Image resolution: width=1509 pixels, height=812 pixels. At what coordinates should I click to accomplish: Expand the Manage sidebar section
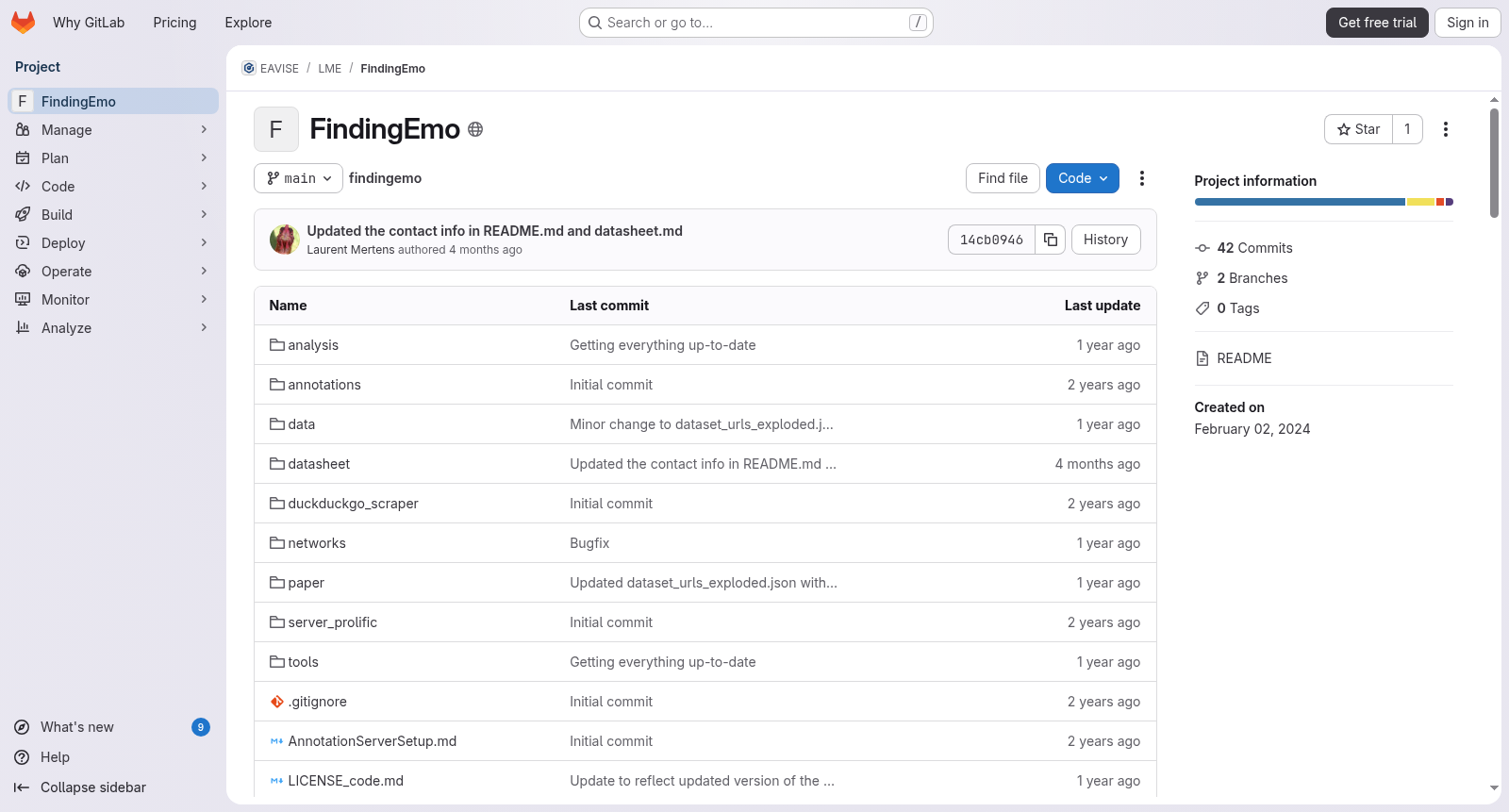pos(113,130)
